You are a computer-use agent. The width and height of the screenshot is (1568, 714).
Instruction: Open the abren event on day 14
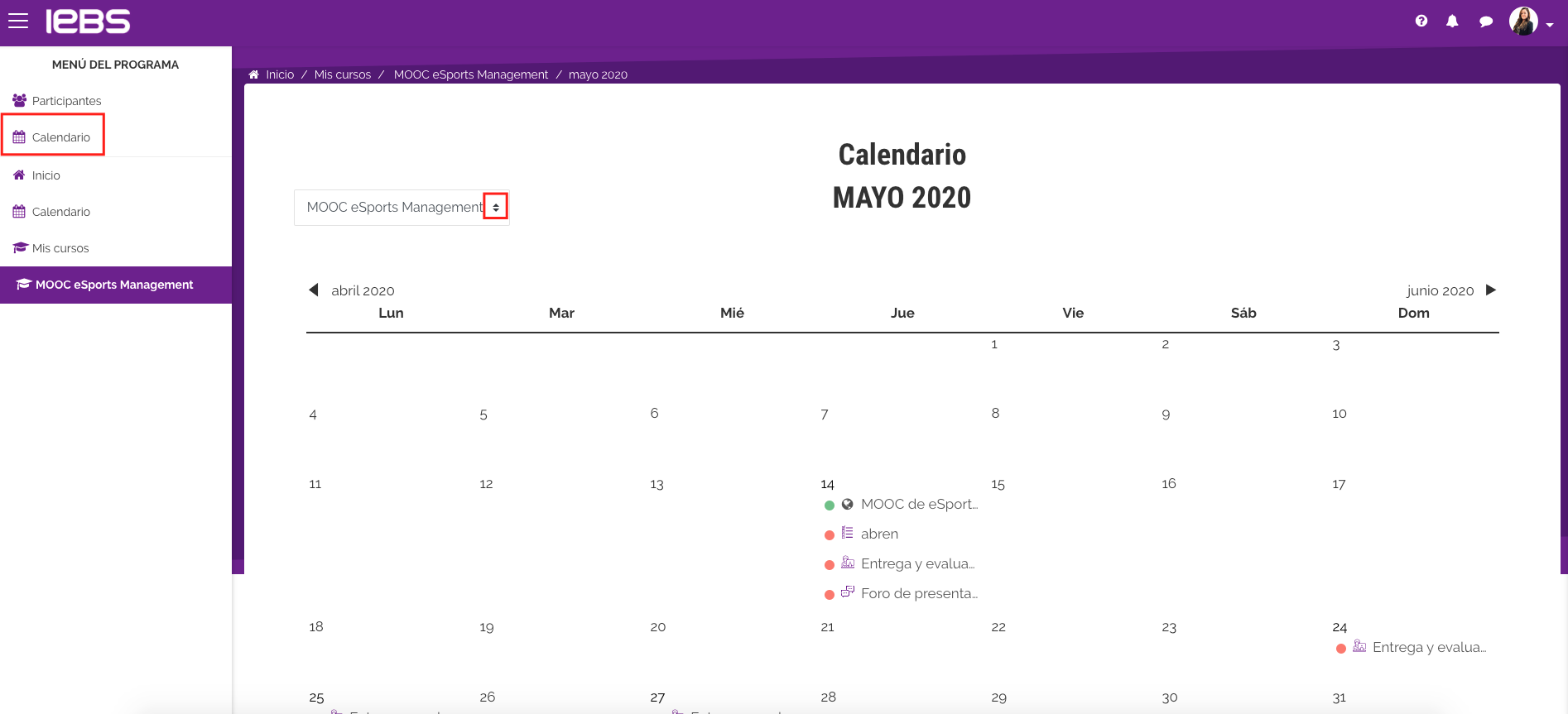tap(879, 534)
